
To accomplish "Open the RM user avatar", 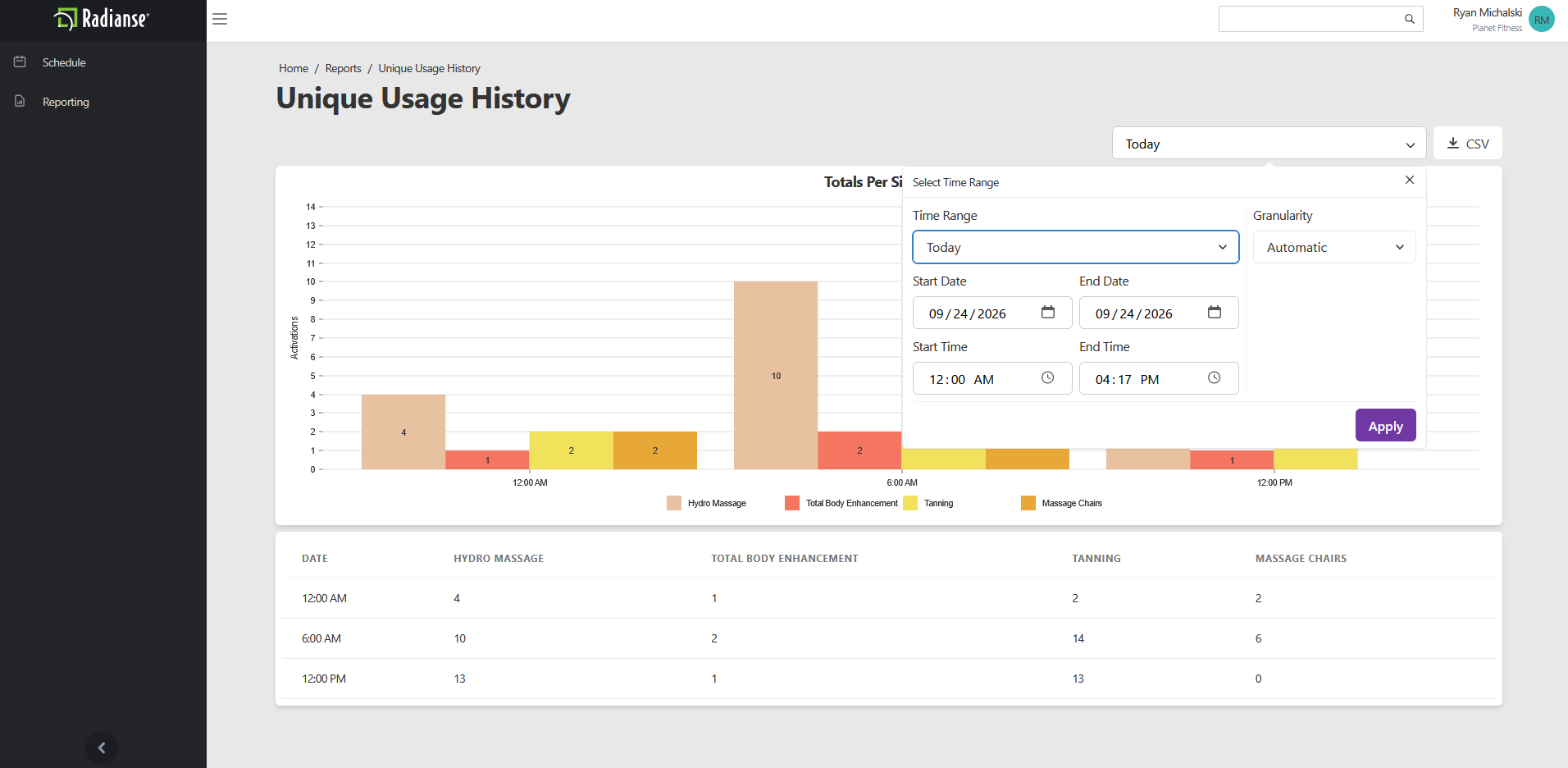I will coord(1542,20).
